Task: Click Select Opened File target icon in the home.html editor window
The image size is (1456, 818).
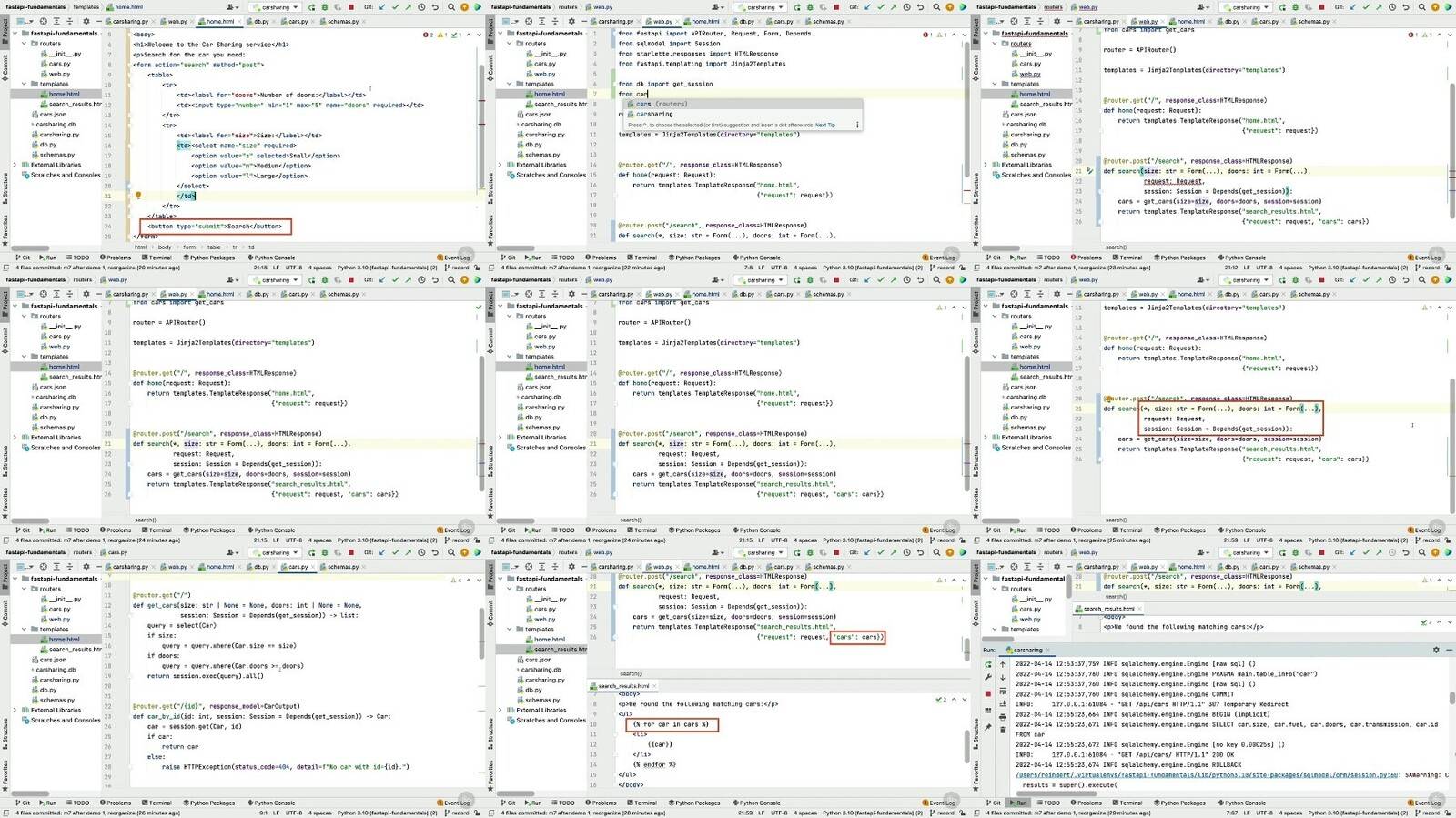Action: (43, 21)
